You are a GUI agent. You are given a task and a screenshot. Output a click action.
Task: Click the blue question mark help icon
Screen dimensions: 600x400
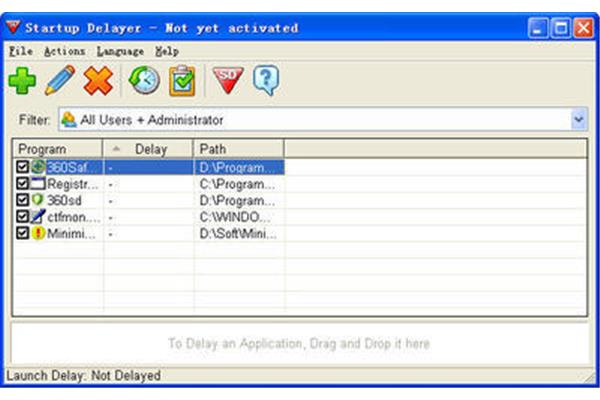tap(266, 80)
